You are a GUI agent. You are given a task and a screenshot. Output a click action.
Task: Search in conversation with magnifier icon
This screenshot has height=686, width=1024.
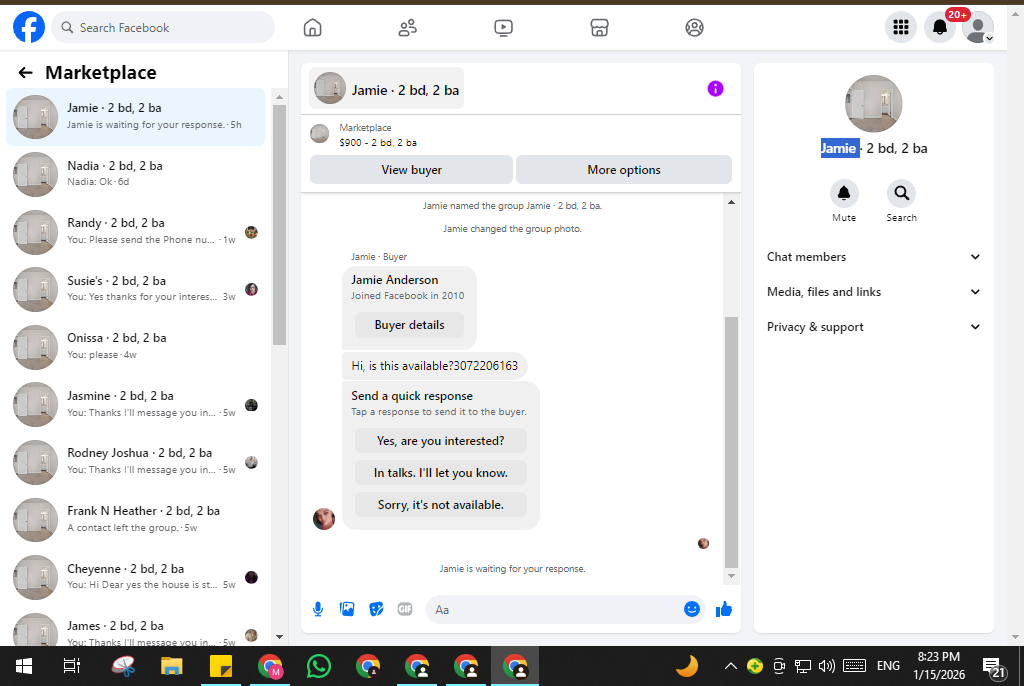[901, 193]
